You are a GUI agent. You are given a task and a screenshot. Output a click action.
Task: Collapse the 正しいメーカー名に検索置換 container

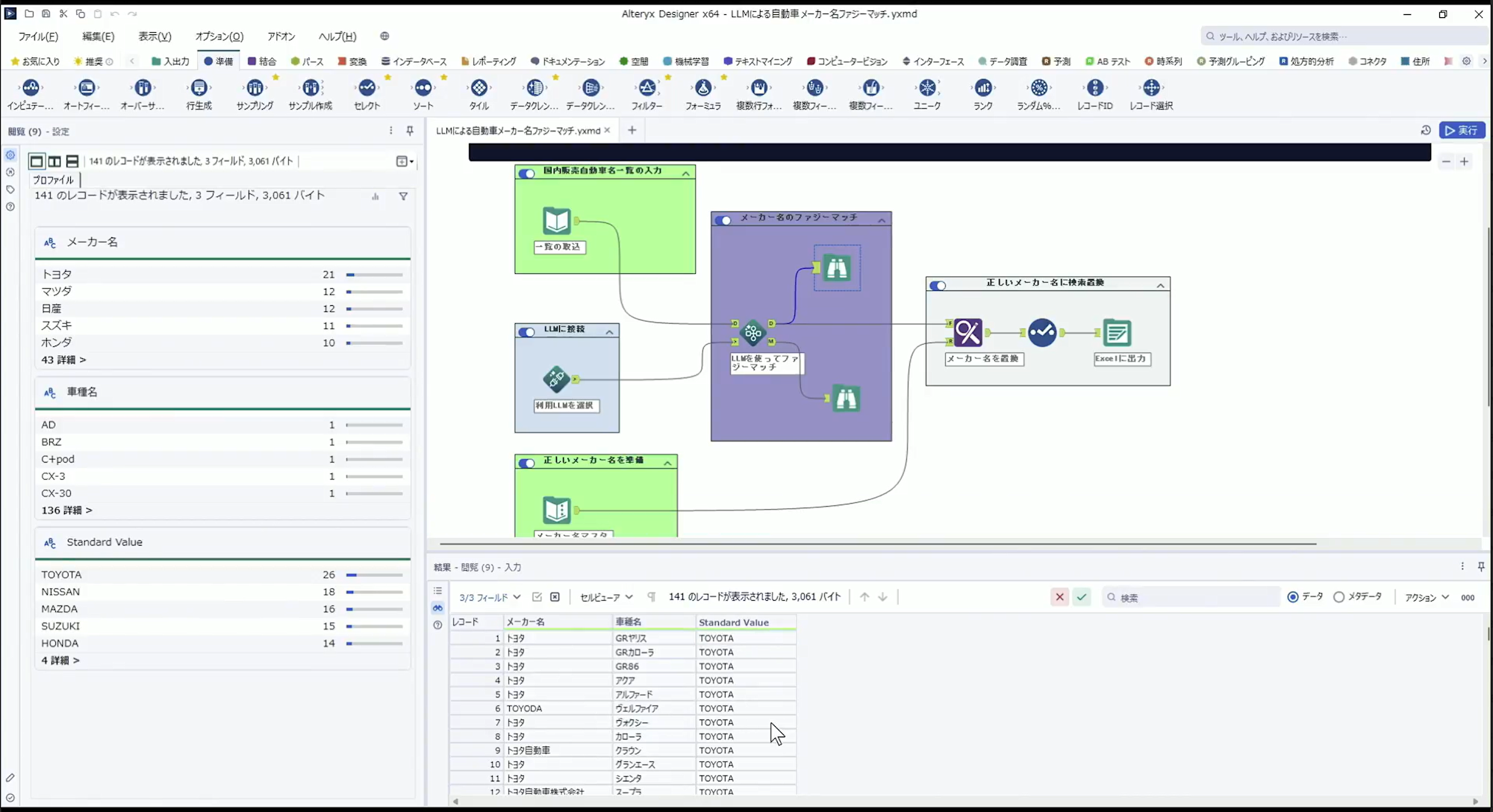pos(1161,286)
